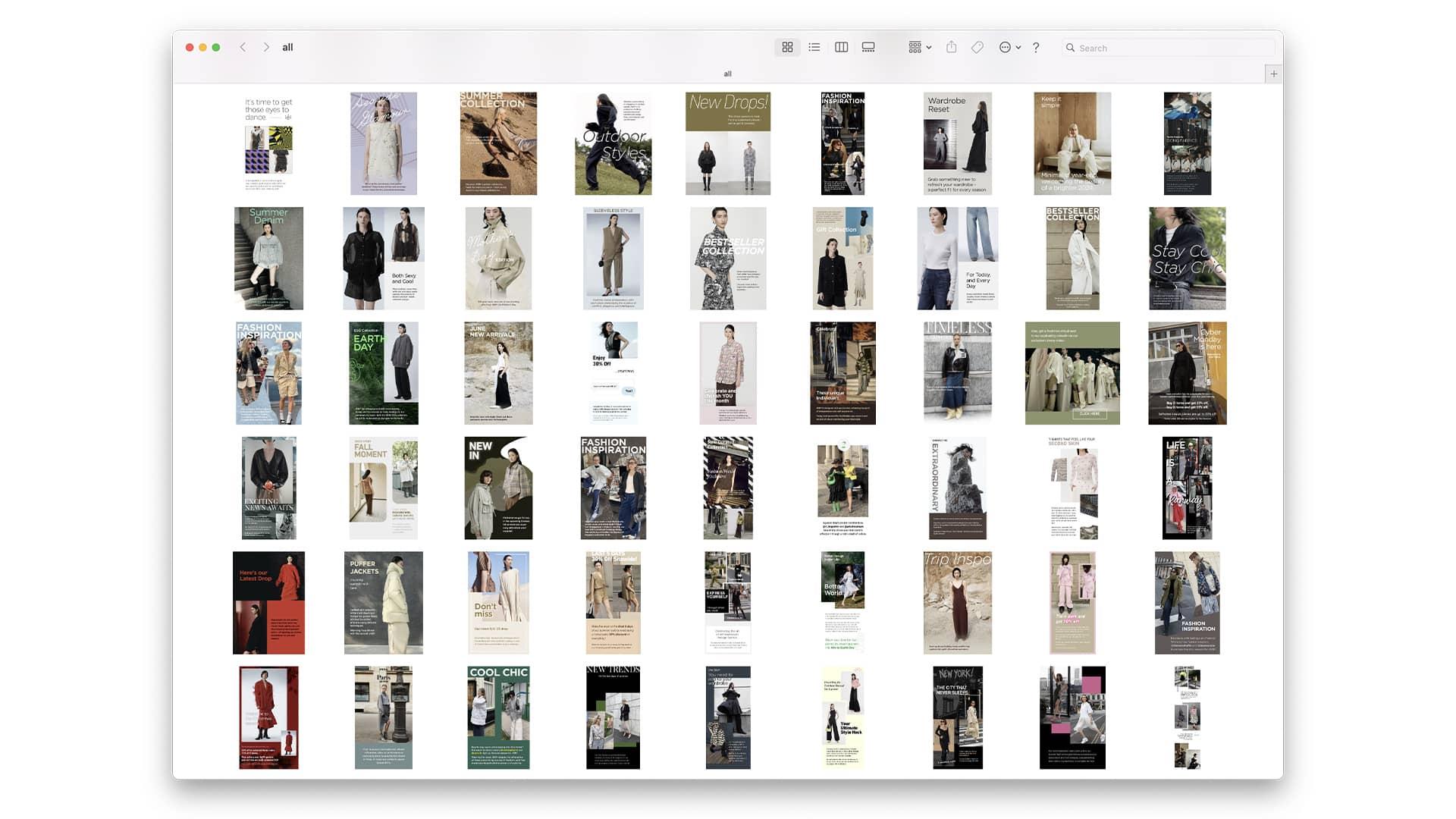Select the 'Express Yourself' collage thumbnail
The width and height of the screenshot is (1456, 819).
[728, 603]
